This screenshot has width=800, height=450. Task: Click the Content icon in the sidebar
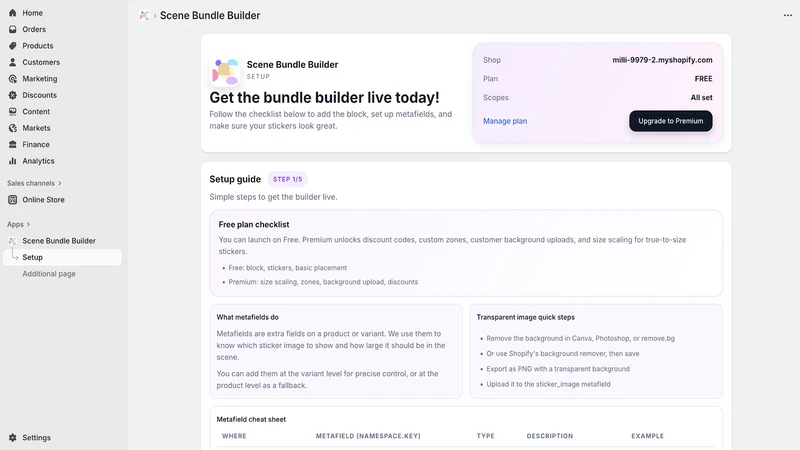click(13, 111)
